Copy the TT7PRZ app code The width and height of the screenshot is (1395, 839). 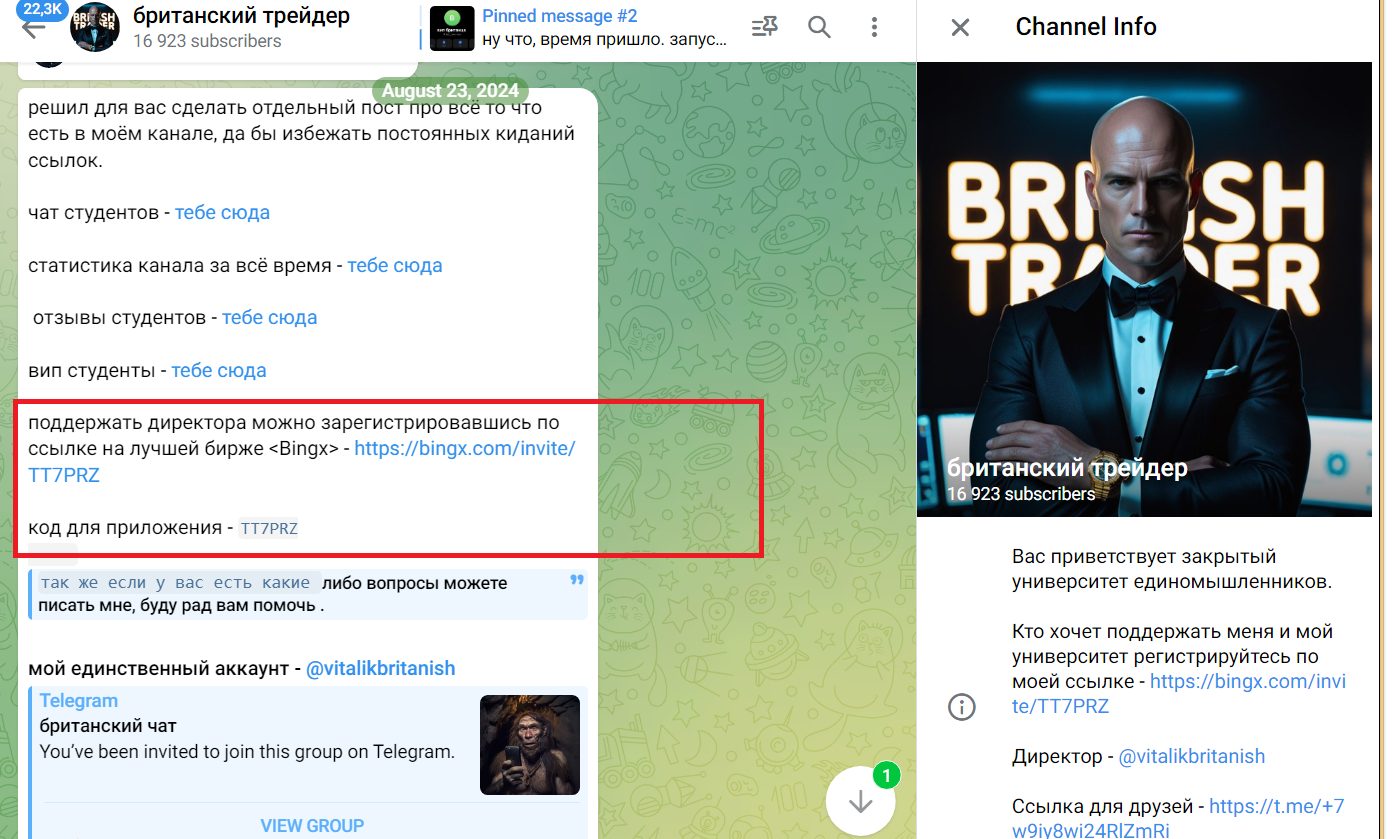click(x=269, y=529)
